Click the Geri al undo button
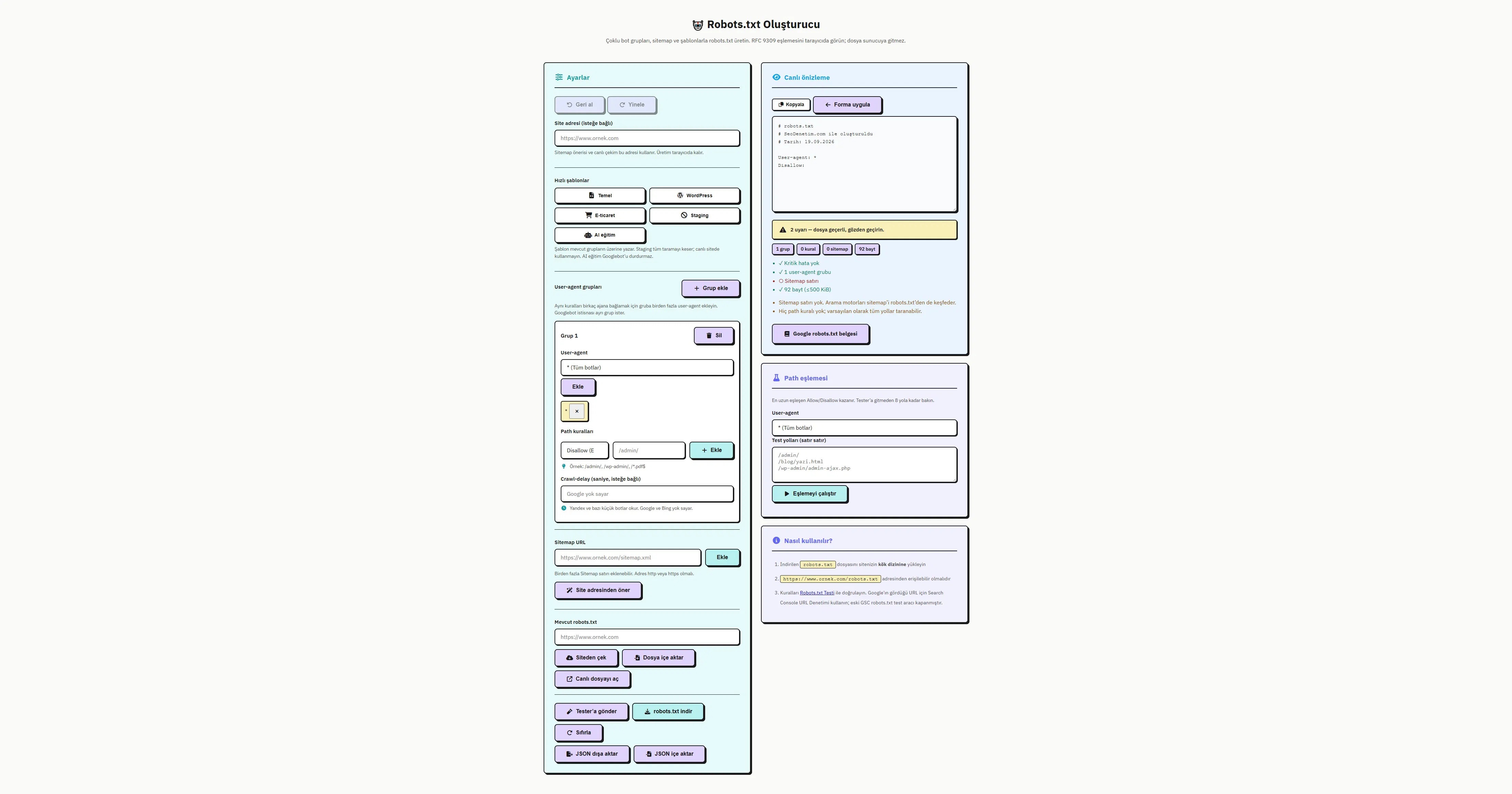 [x=579, y=104]
